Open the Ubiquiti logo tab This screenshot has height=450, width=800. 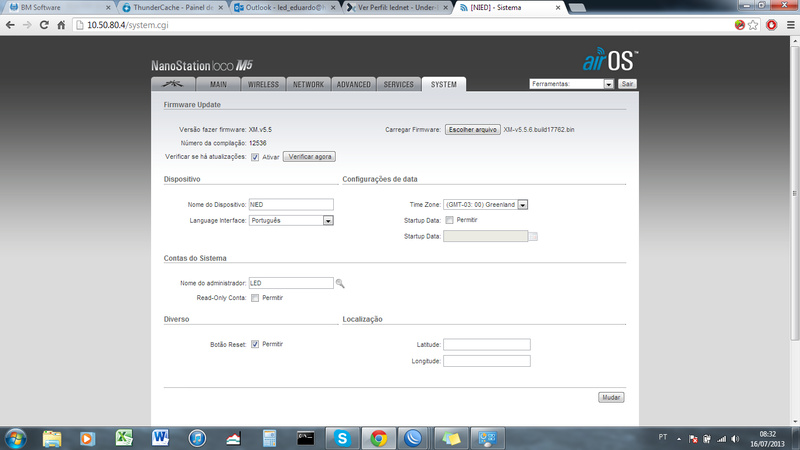pos(173,84)
